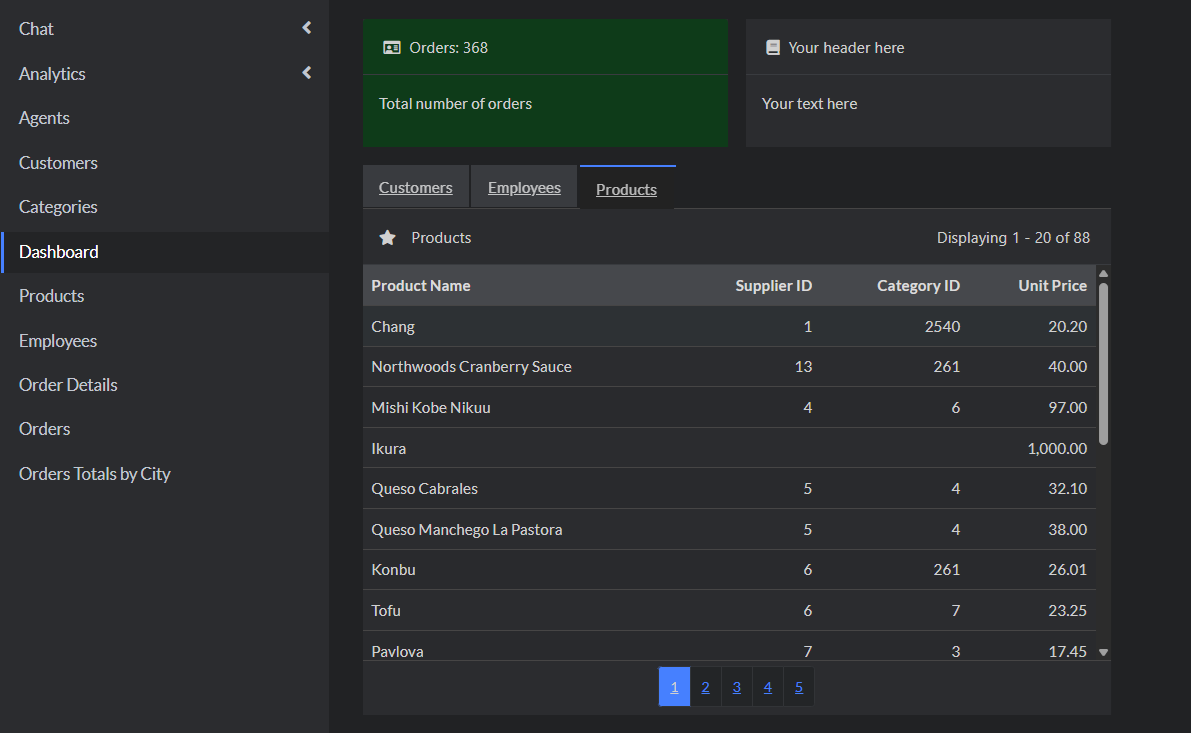The width and height of the screenshot is (1191, 733).
Task: Open the Employees tab
Action: (x=523, y=187)
